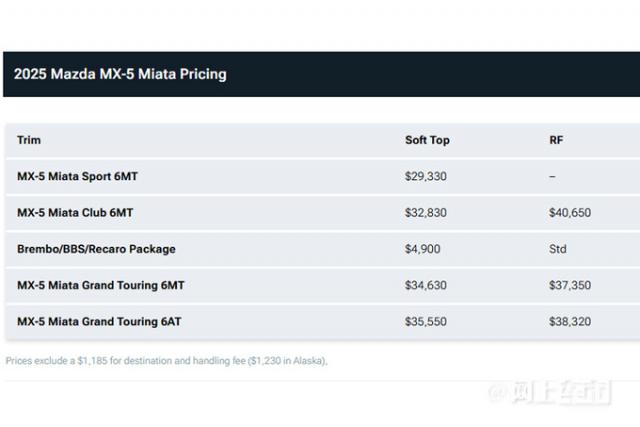Select the $40,650 RF price

tap(570, 213)
